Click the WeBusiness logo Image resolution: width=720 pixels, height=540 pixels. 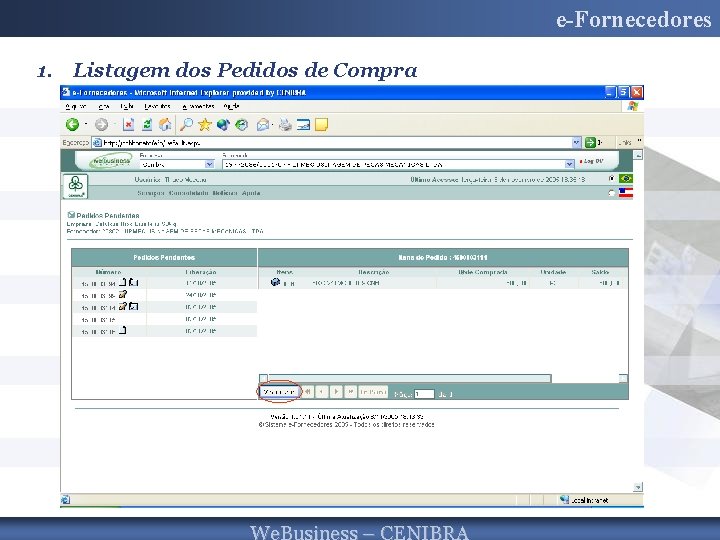110,161
